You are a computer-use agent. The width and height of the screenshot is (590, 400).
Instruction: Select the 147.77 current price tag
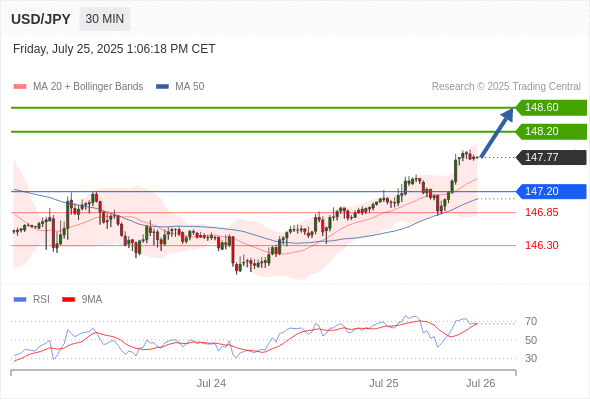pos(551,157)
